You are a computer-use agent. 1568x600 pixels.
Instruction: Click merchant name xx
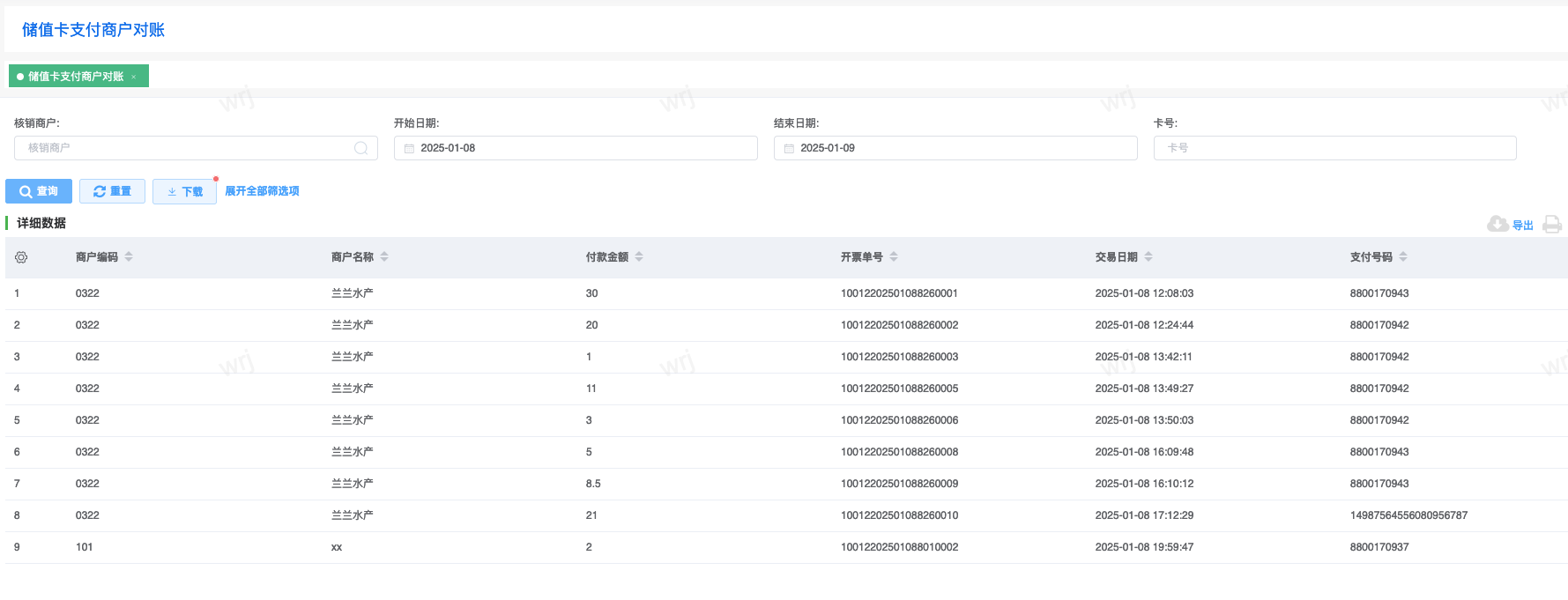337,547
